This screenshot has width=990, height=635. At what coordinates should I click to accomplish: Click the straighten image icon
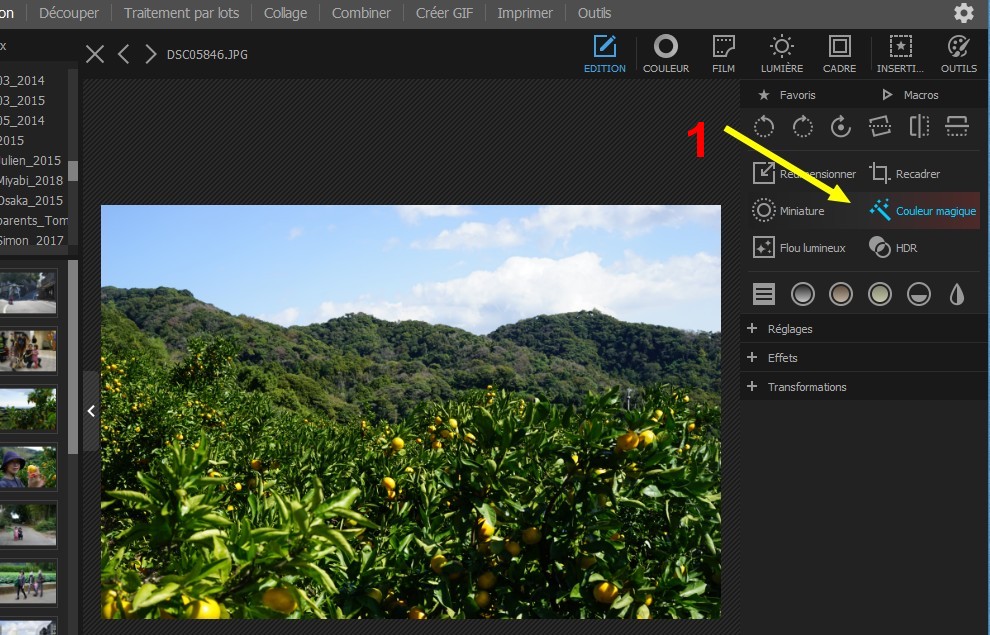coord(880,126)
